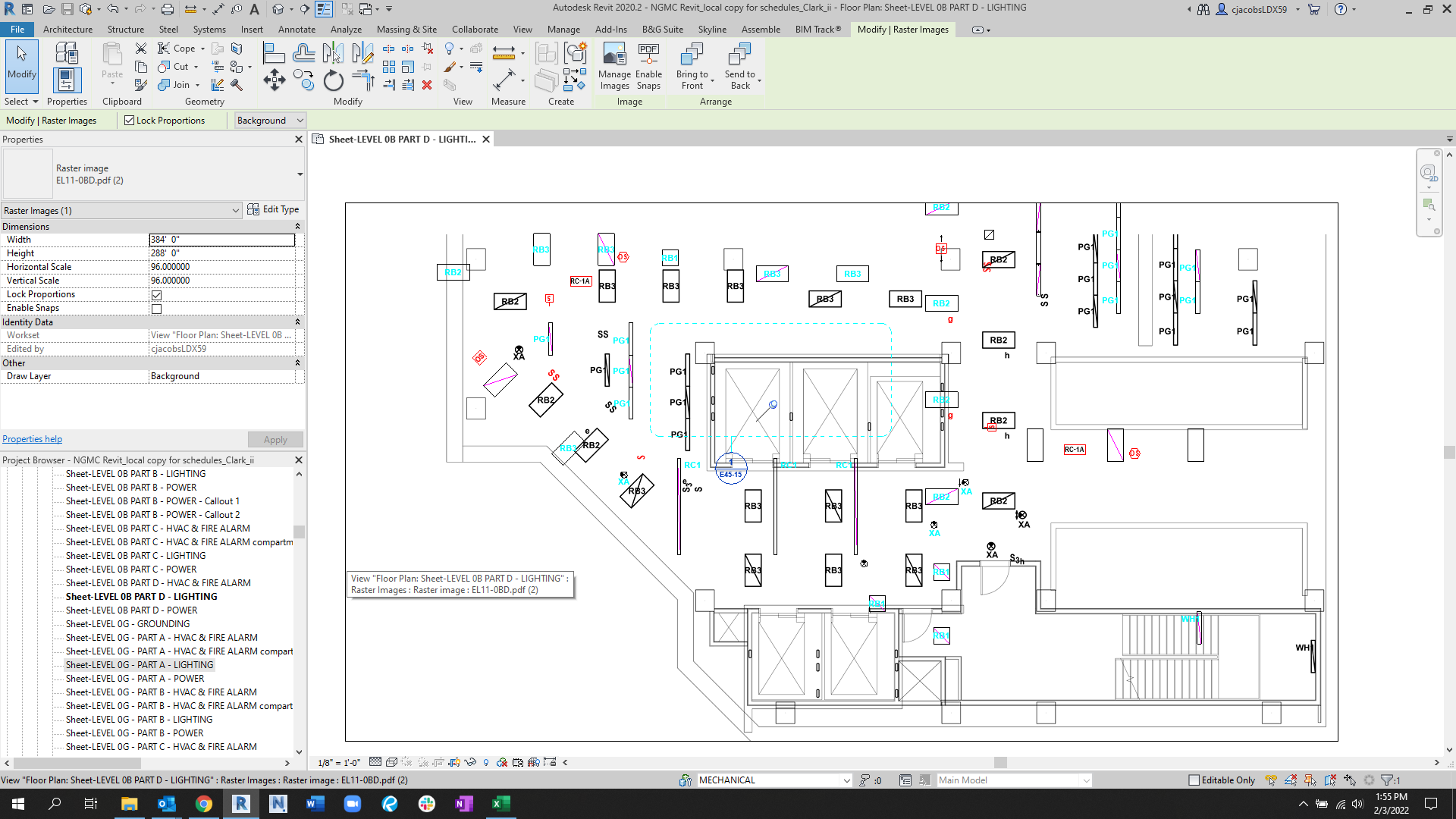The width and height of the screenshot is (1456, 819).
Task: Click the Apply button in Properties
Action: pyautogui.click(x=275, y=439)
